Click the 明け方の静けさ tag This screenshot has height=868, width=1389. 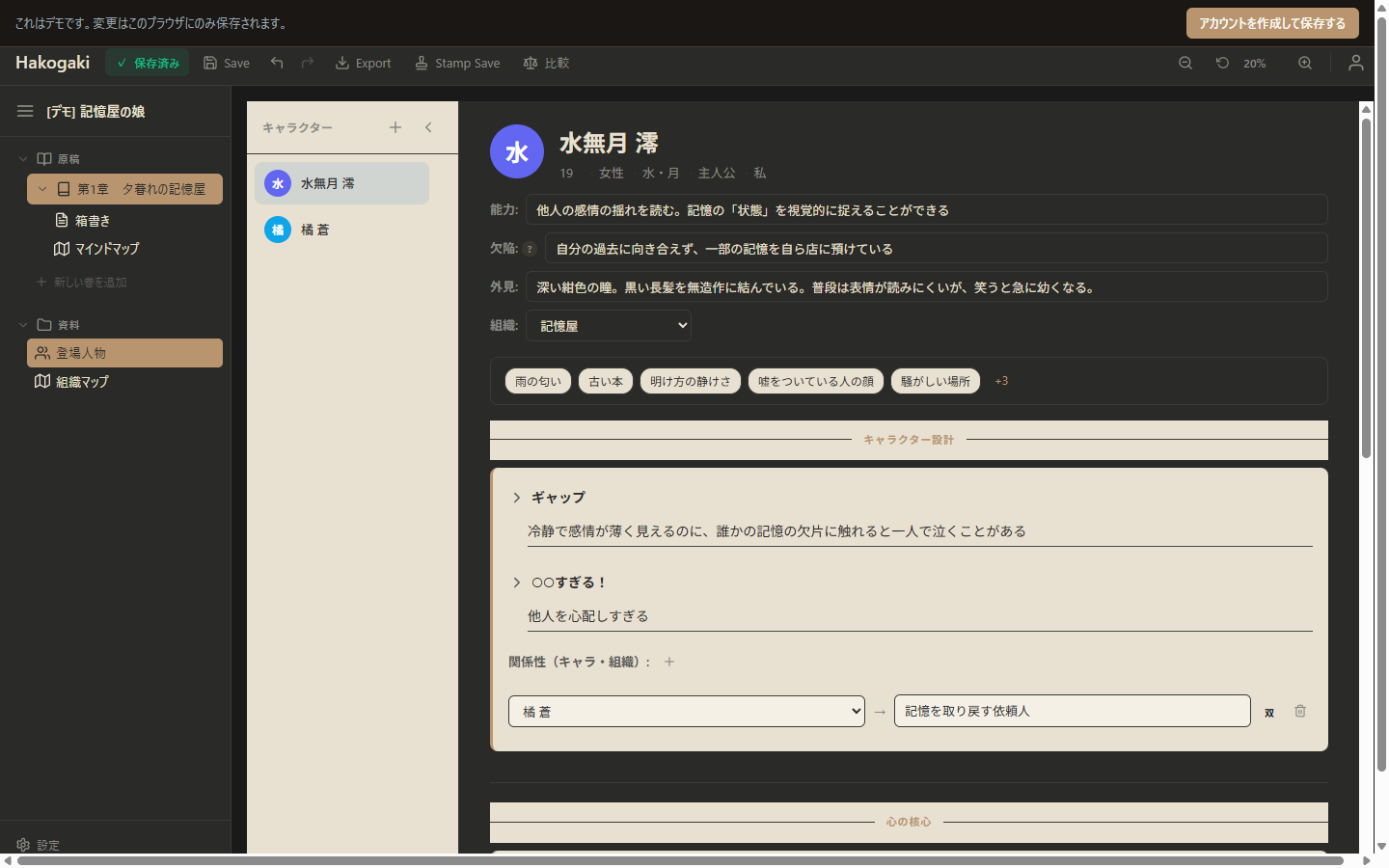point(691,381)
